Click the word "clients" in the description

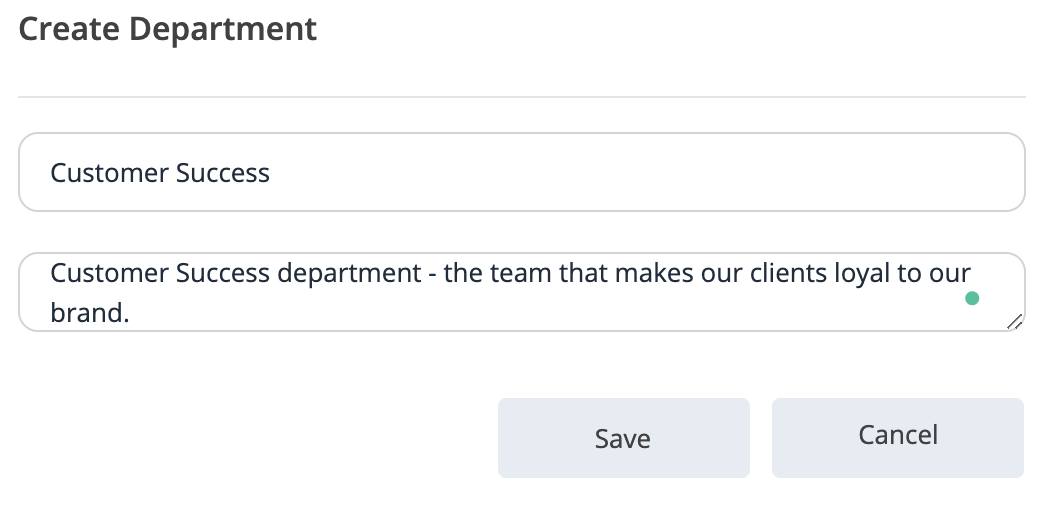787,273
